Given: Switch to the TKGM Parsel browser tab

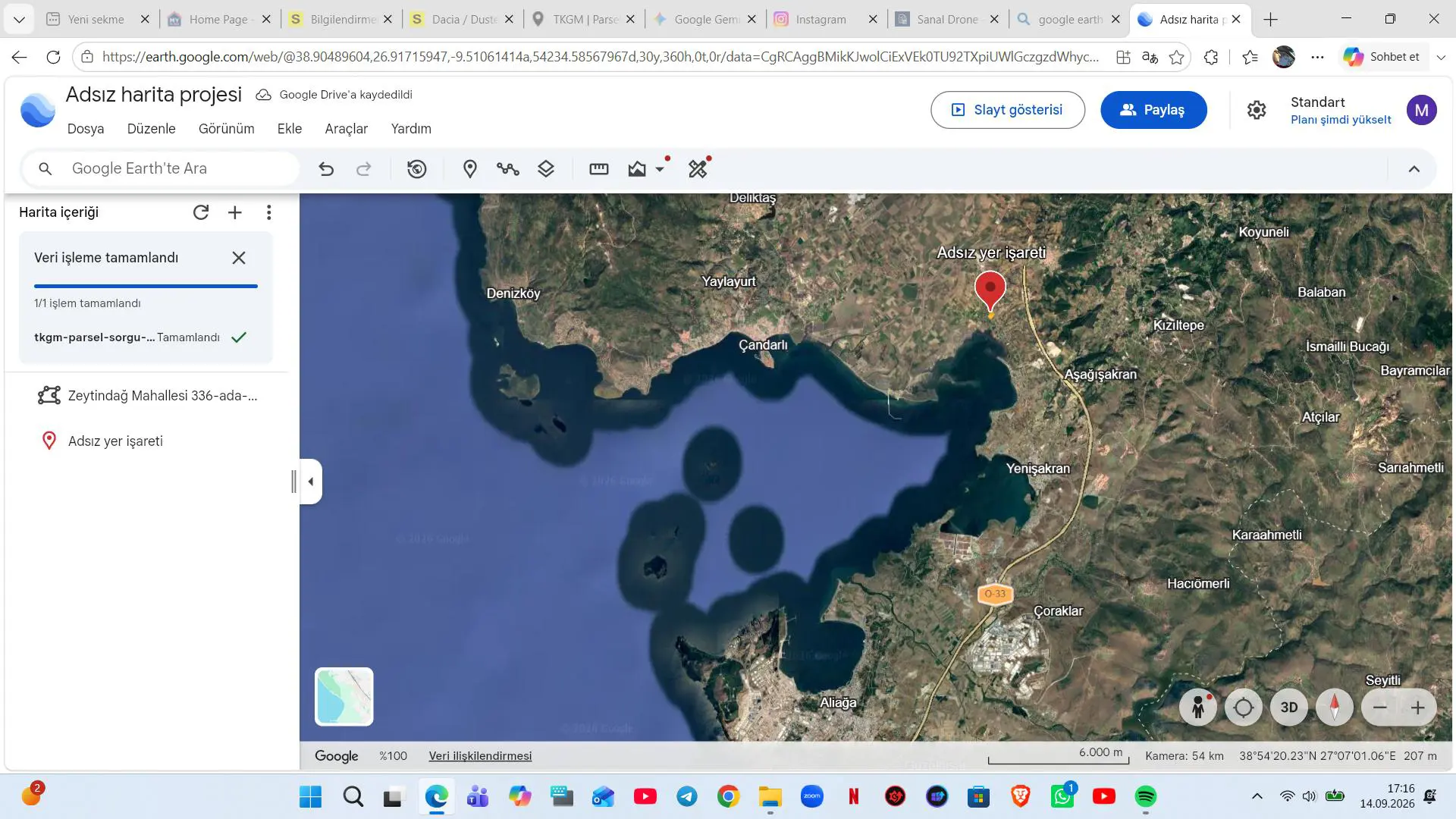Looking at the screenshot, I should (583, 20).
